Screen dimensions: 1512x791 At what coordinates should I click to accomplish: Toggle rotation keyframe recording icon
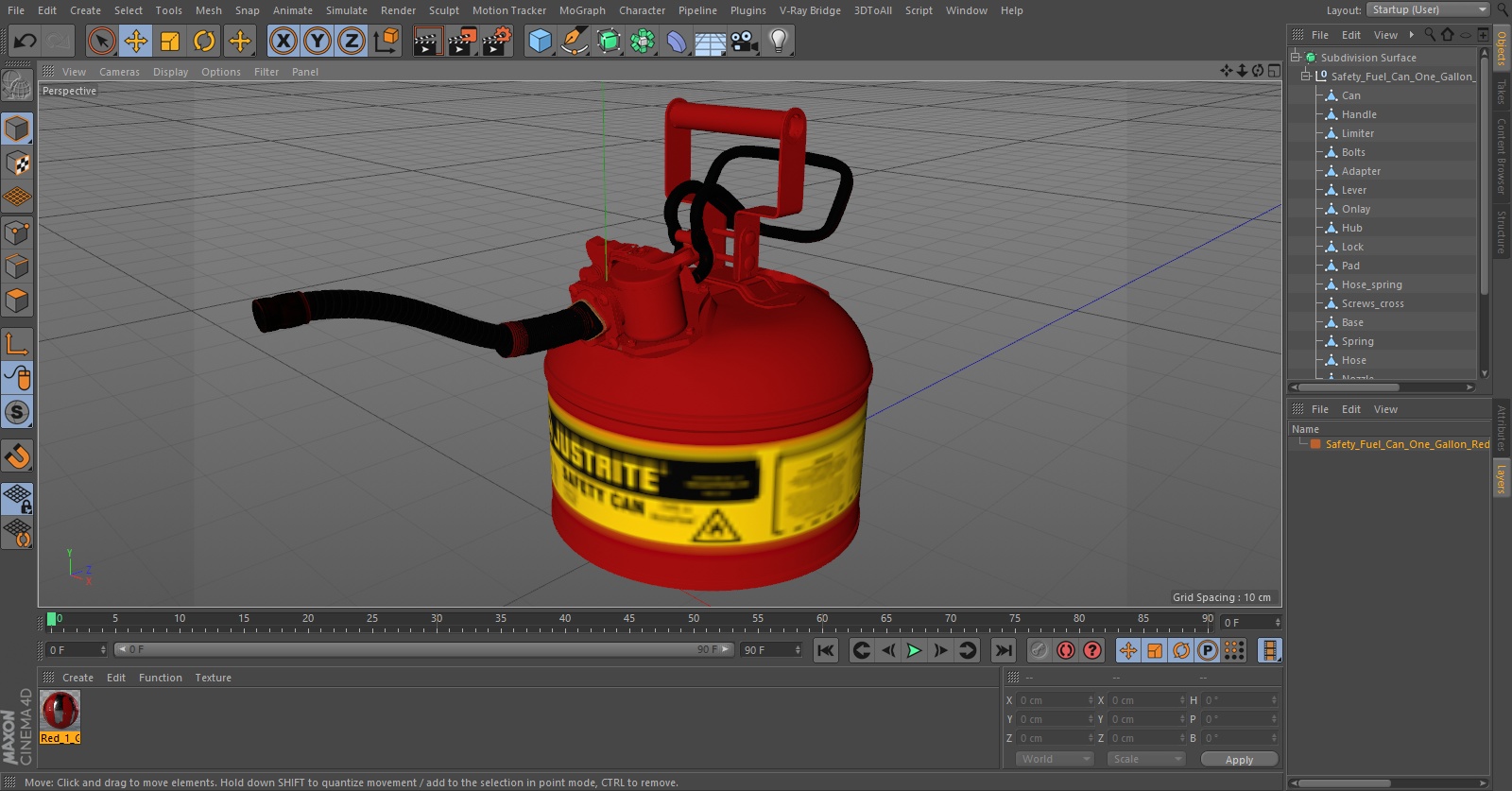click(x=1181, y=650)
